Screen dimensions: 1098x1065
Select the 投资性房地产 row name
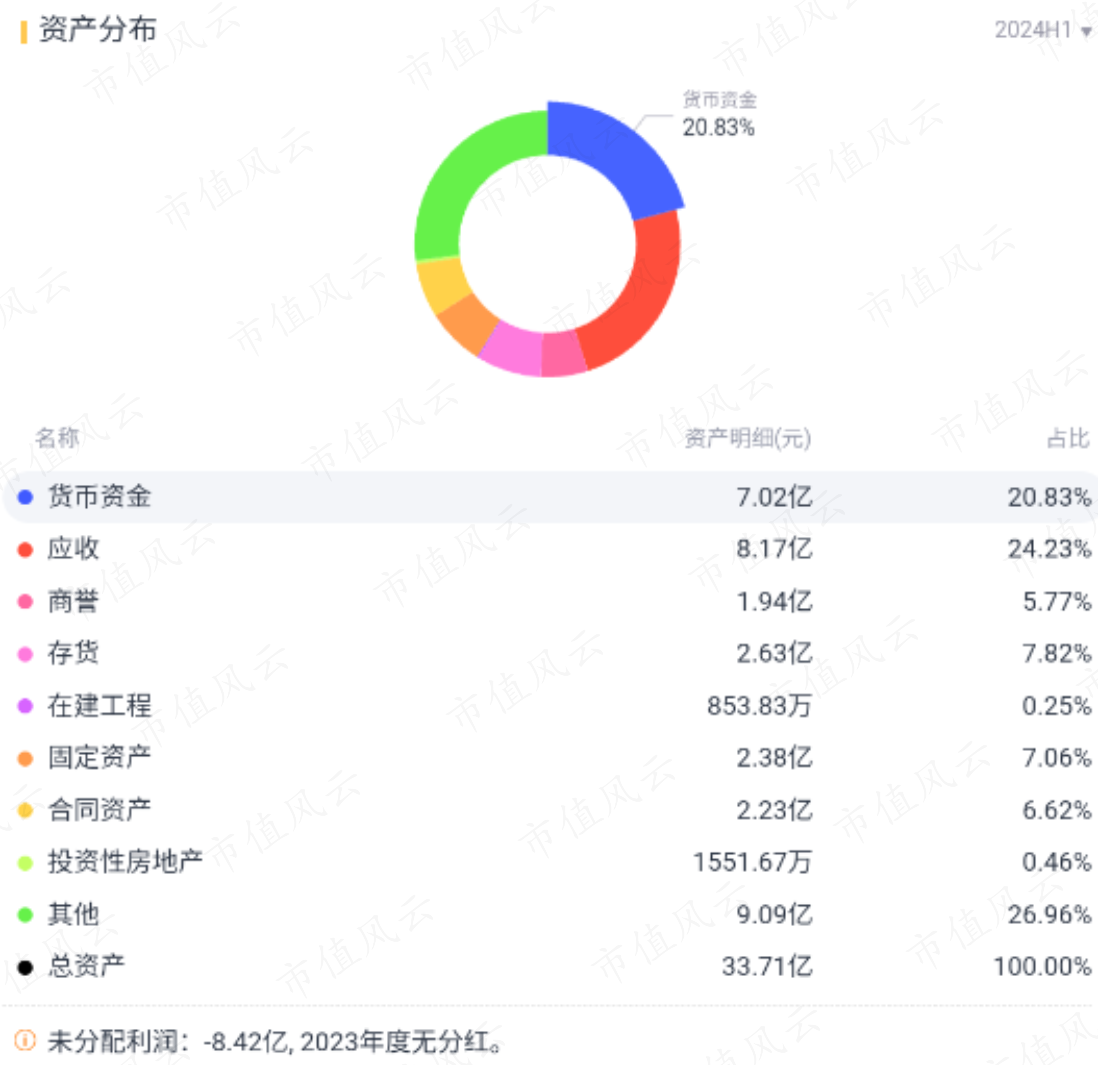125,861
